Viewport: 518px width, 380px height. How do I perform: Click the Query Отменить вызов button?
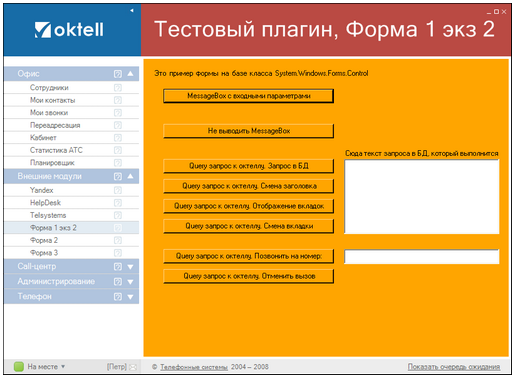pyautogui.click(x=248, y=276)
